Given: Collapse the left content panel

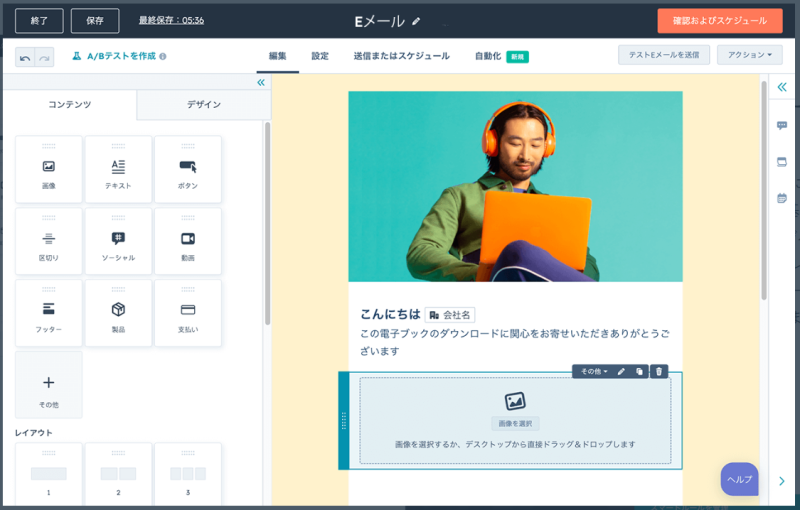Looking at the screenshot, I should coord(261,82).
